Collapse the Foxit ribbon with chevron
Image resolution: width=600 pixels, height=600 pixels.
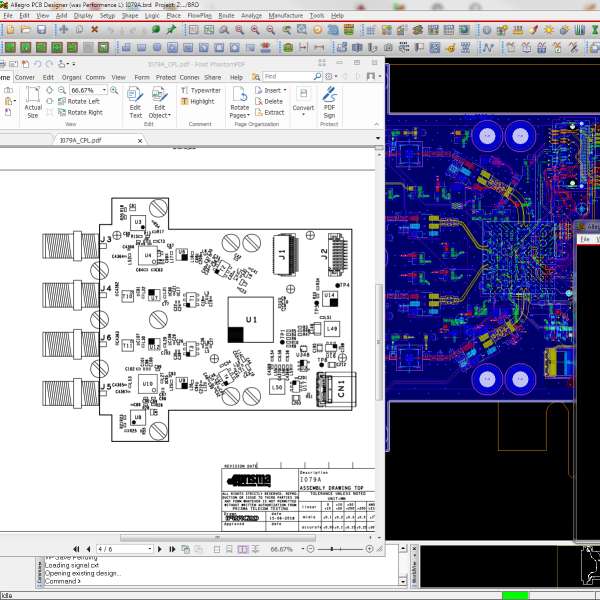(377, 124)
